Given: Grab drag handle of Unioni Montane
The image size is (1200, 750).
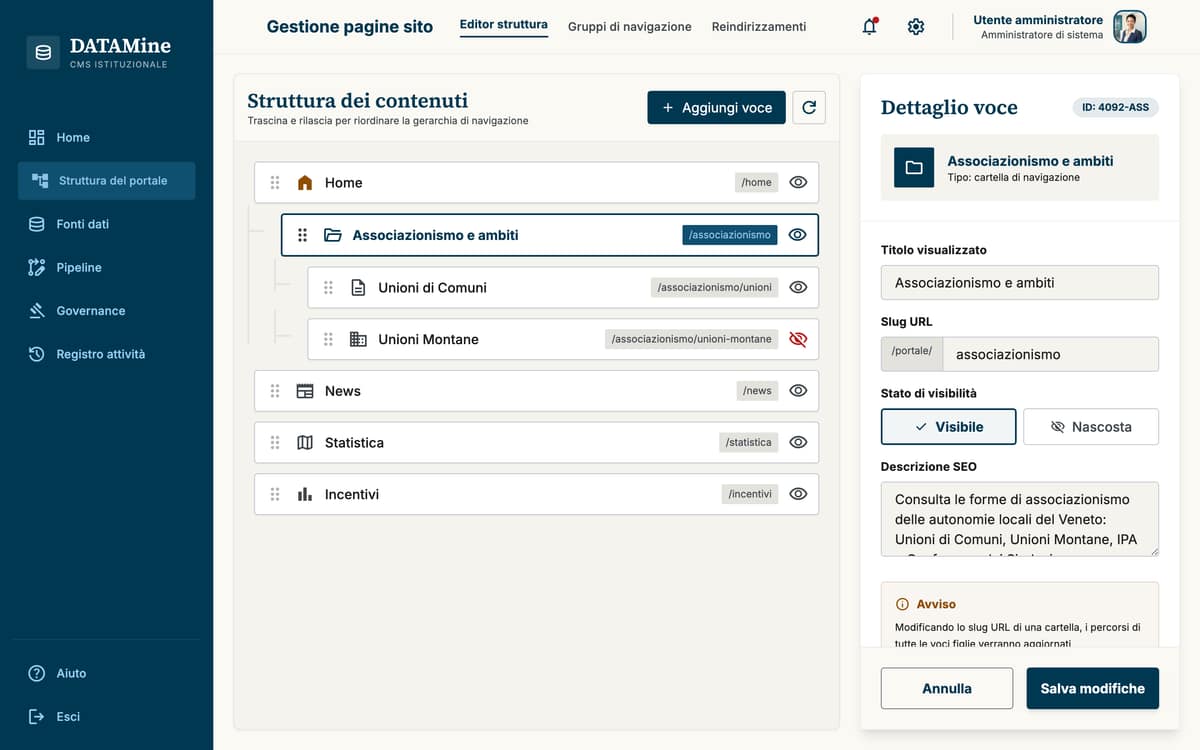Looking at the screenshot, I should pos(328,339).
